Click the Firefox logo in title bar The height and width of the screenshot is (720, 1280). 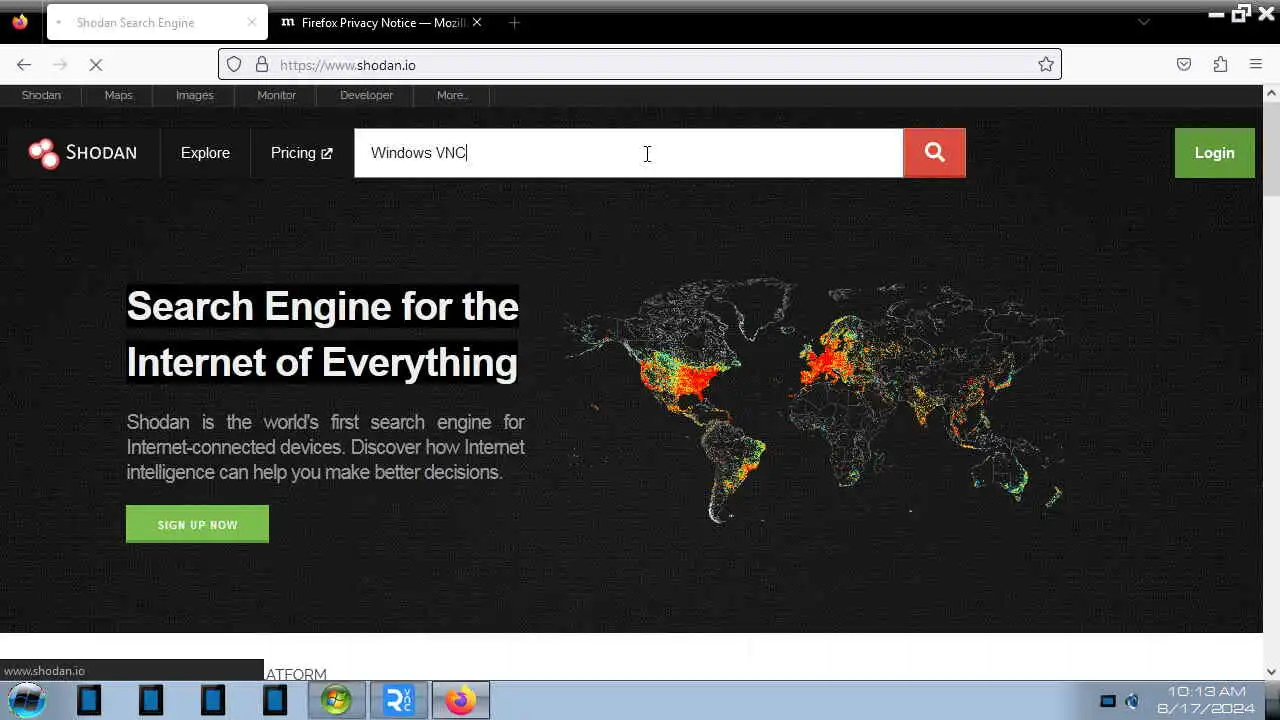pos(20,21)
